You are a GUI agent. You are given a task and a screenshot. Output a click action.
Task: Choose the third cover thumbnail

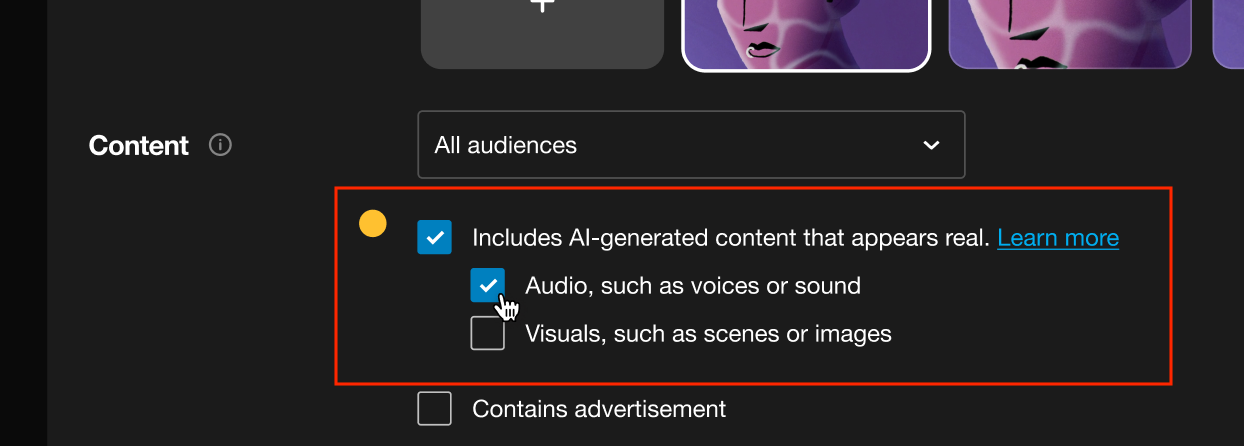pyautogui.click(x=1069, y=33)
